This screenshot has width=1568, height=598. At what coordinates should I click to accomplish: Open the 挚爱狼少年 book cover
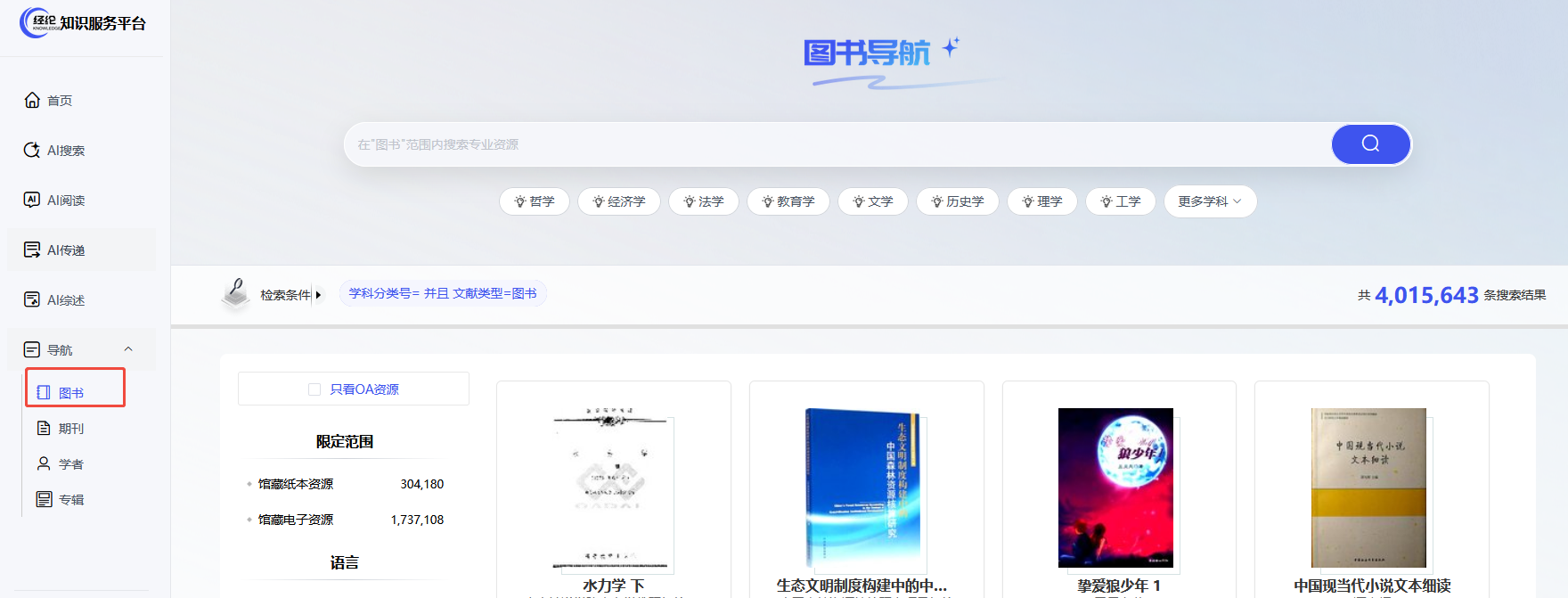coord(1115,488)
